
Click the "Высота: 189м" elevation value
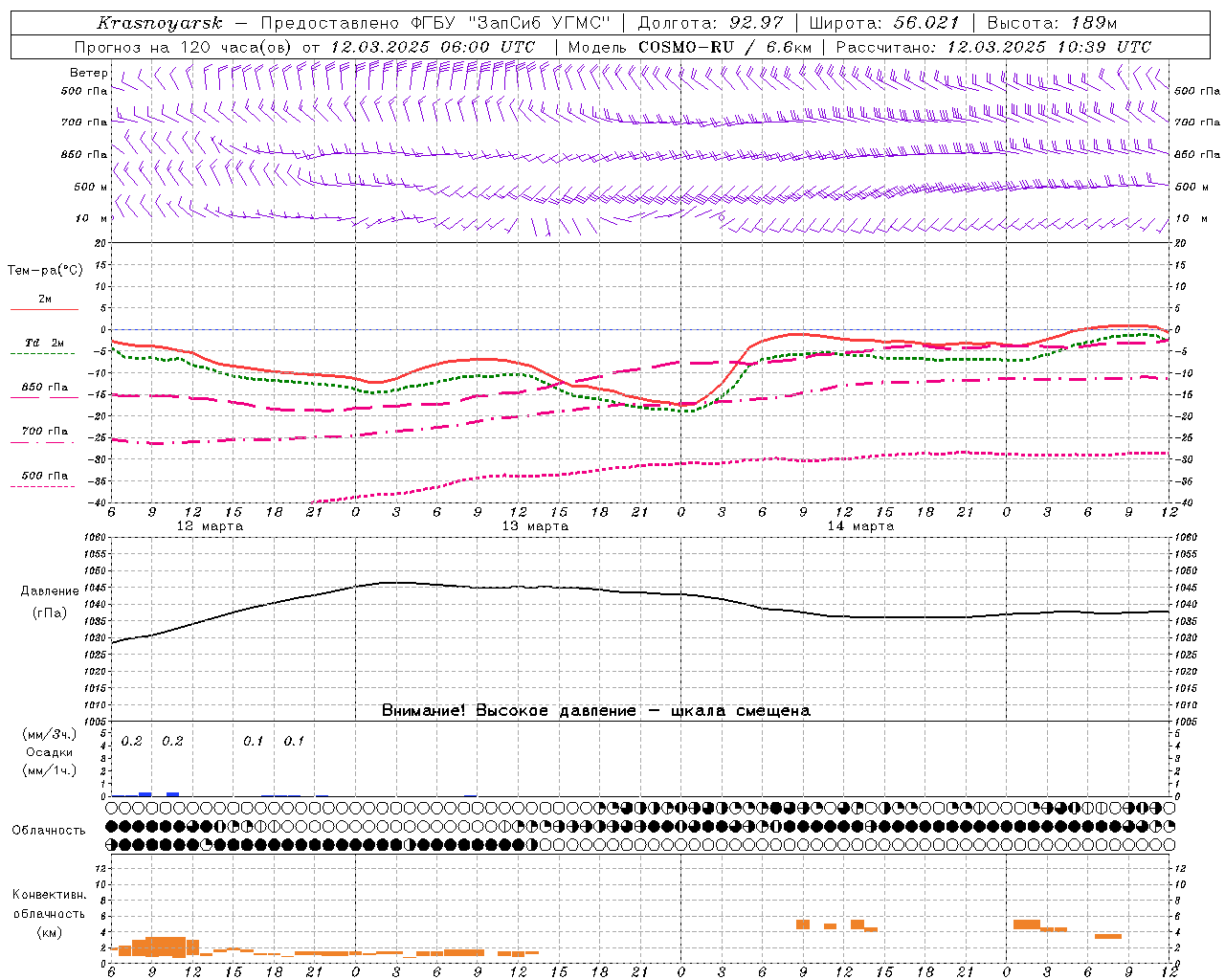tap(1052, 23)
